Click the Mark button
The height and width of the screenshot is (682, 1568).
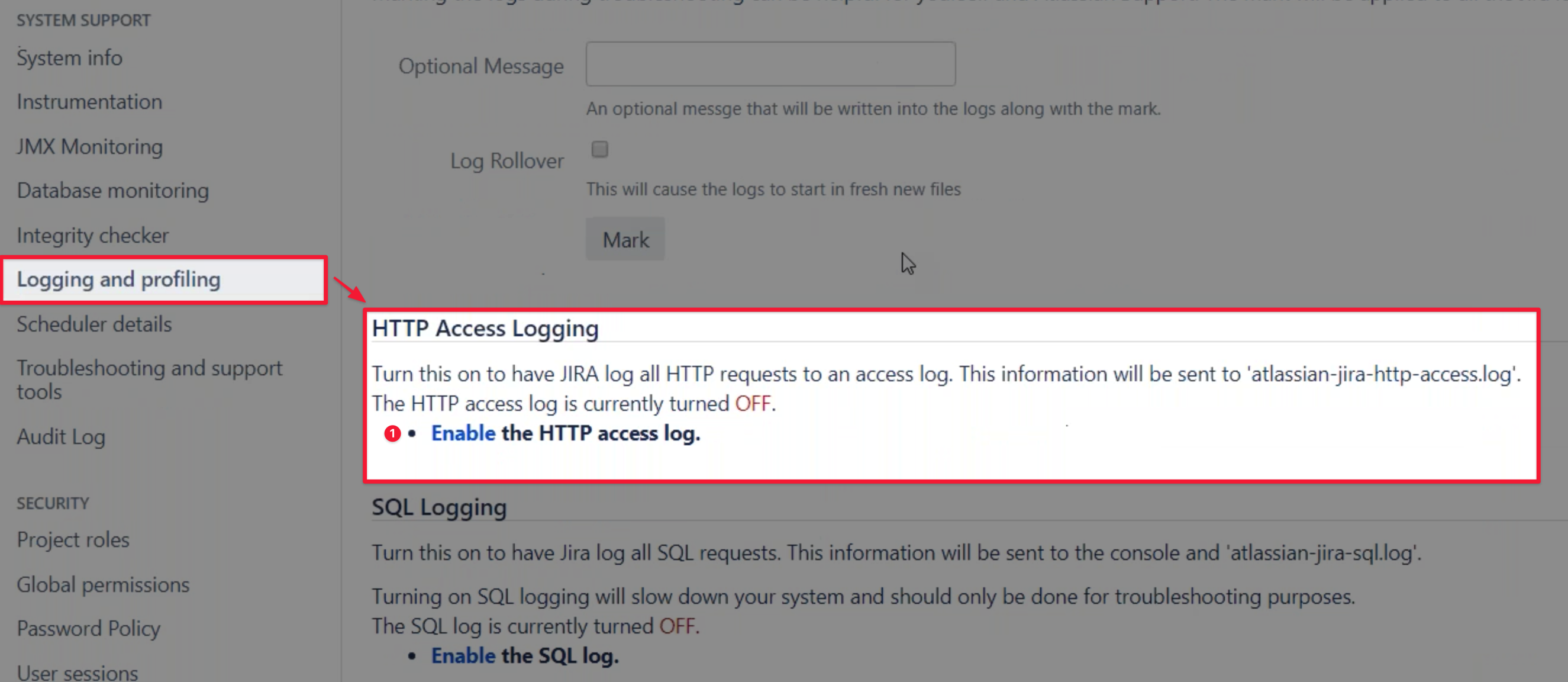pyautogui.click(x=625, y=239)
